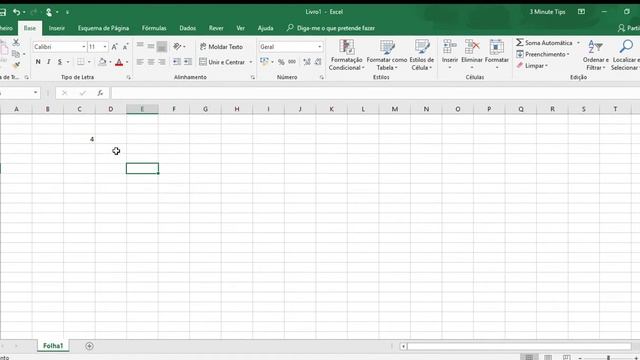Open the Geral number format dropdown
This screenshot has width=640, height=360.
coord(320,47)
